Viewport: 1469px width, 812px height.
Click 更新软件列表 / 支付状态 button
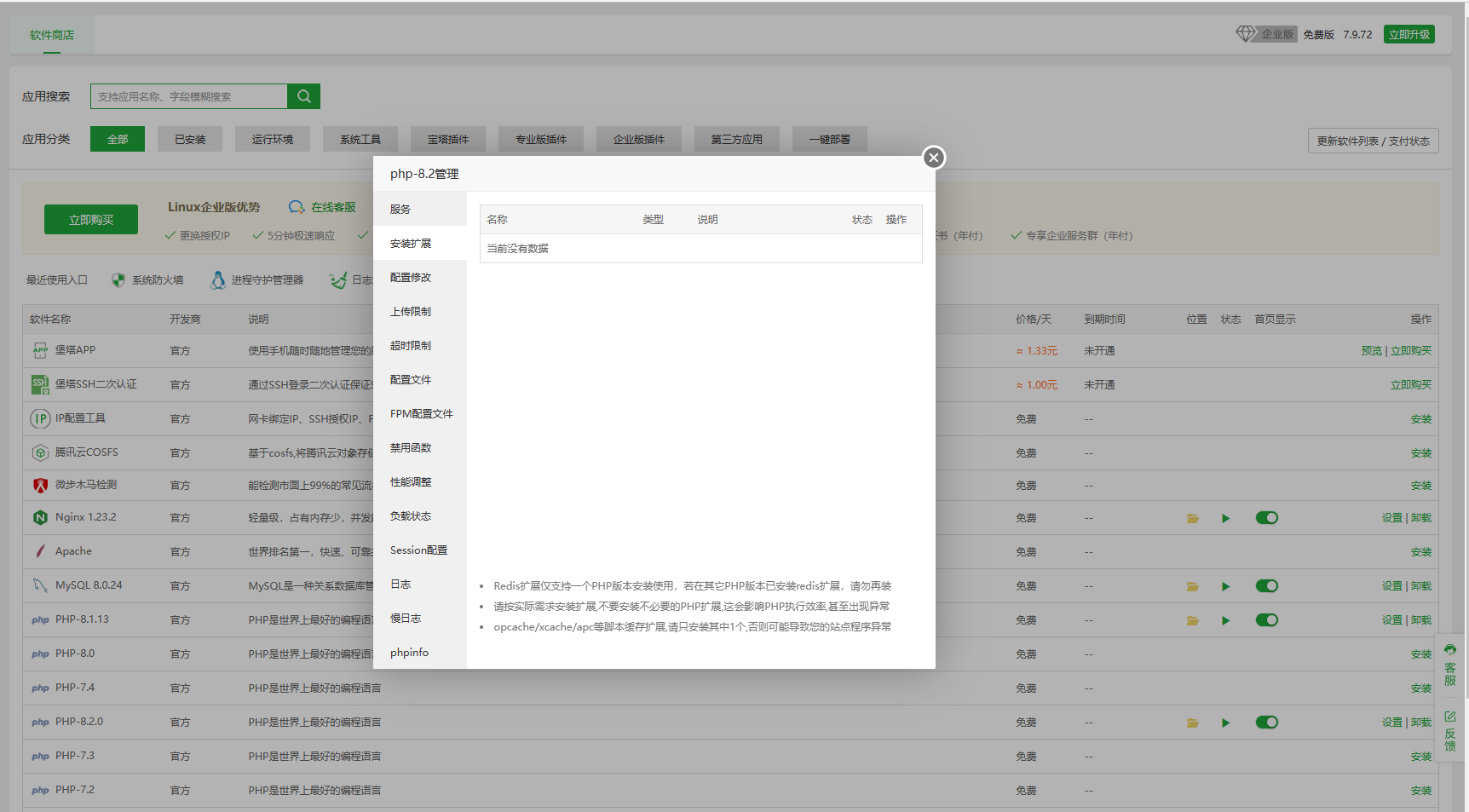1374,141
